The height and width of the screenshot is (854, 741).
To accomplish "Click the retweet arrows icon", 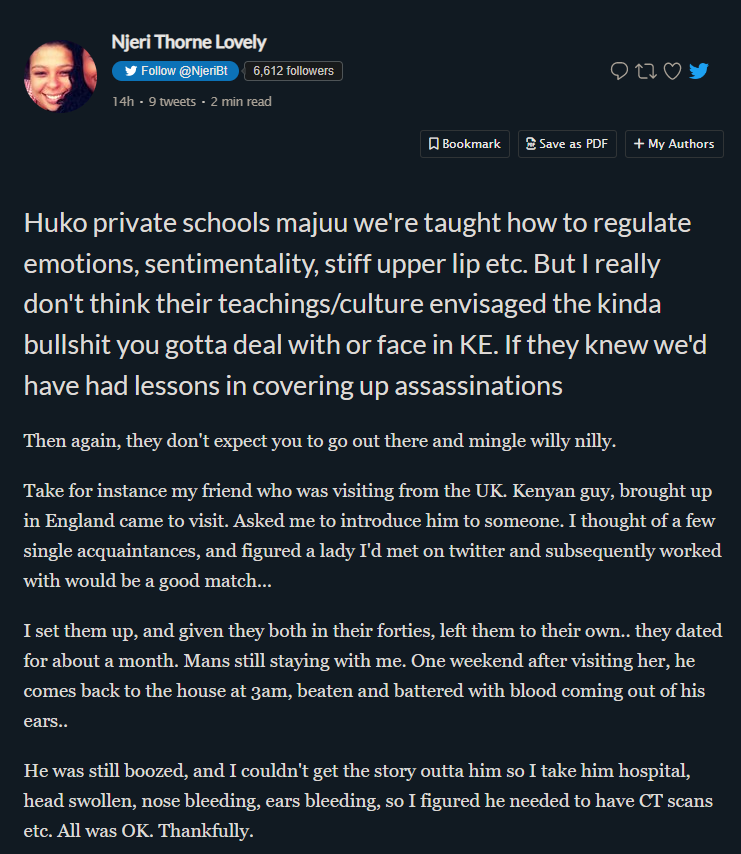I will click(647, 71).
